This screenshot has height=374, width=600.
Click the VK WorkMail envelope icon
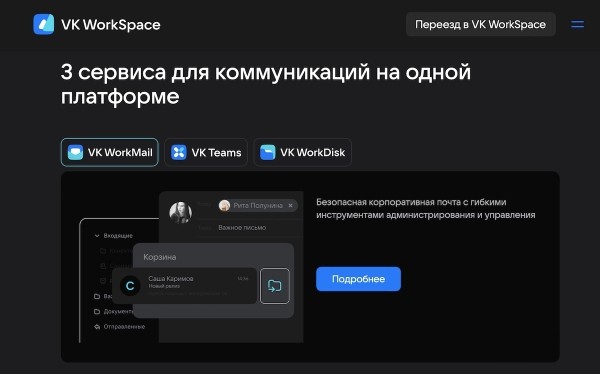pyautogui.click(x=75, y=152)
